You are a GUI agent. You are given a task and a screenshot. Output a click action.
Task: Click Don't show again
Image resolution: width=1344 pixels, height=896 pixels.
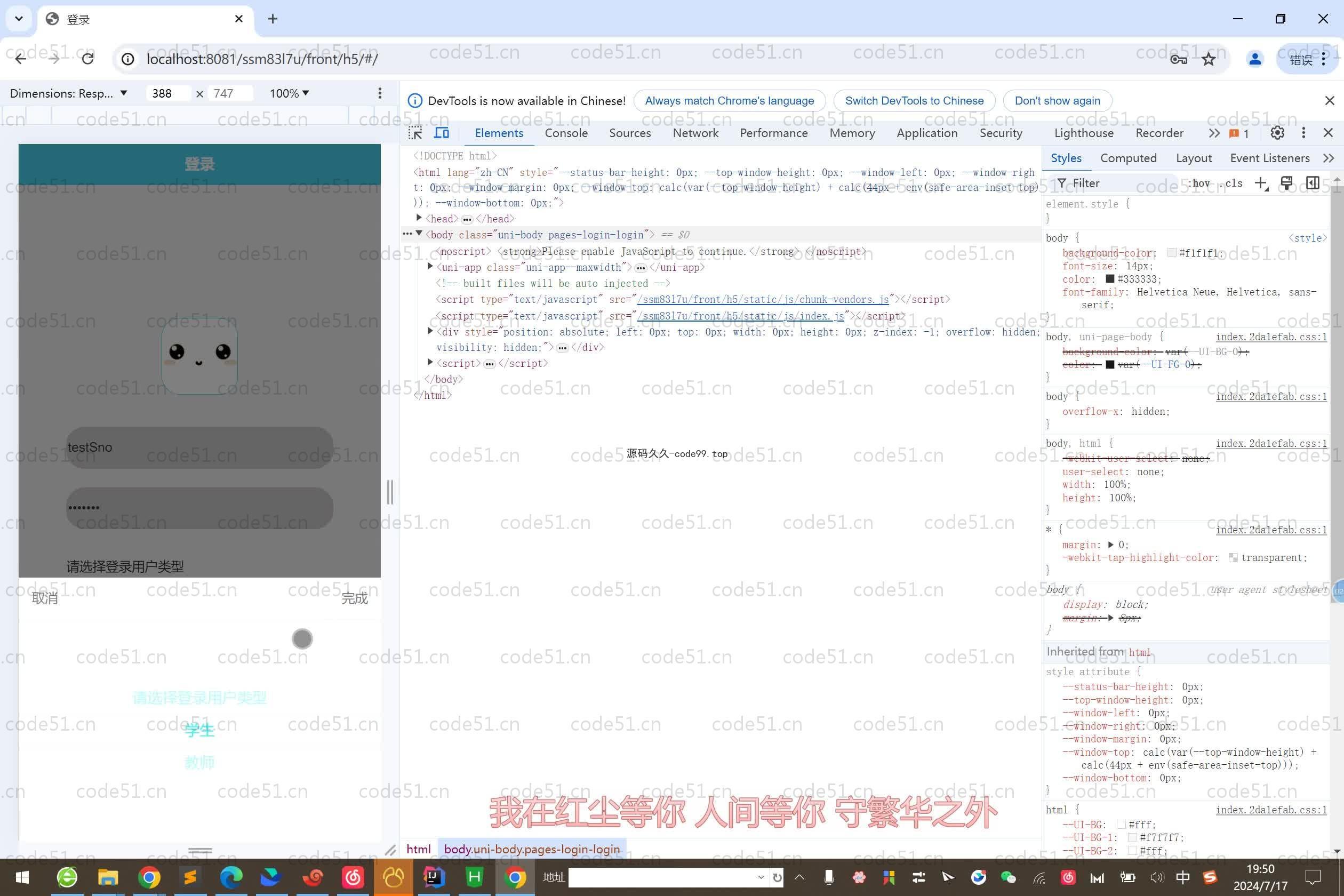coord(1057,101)
